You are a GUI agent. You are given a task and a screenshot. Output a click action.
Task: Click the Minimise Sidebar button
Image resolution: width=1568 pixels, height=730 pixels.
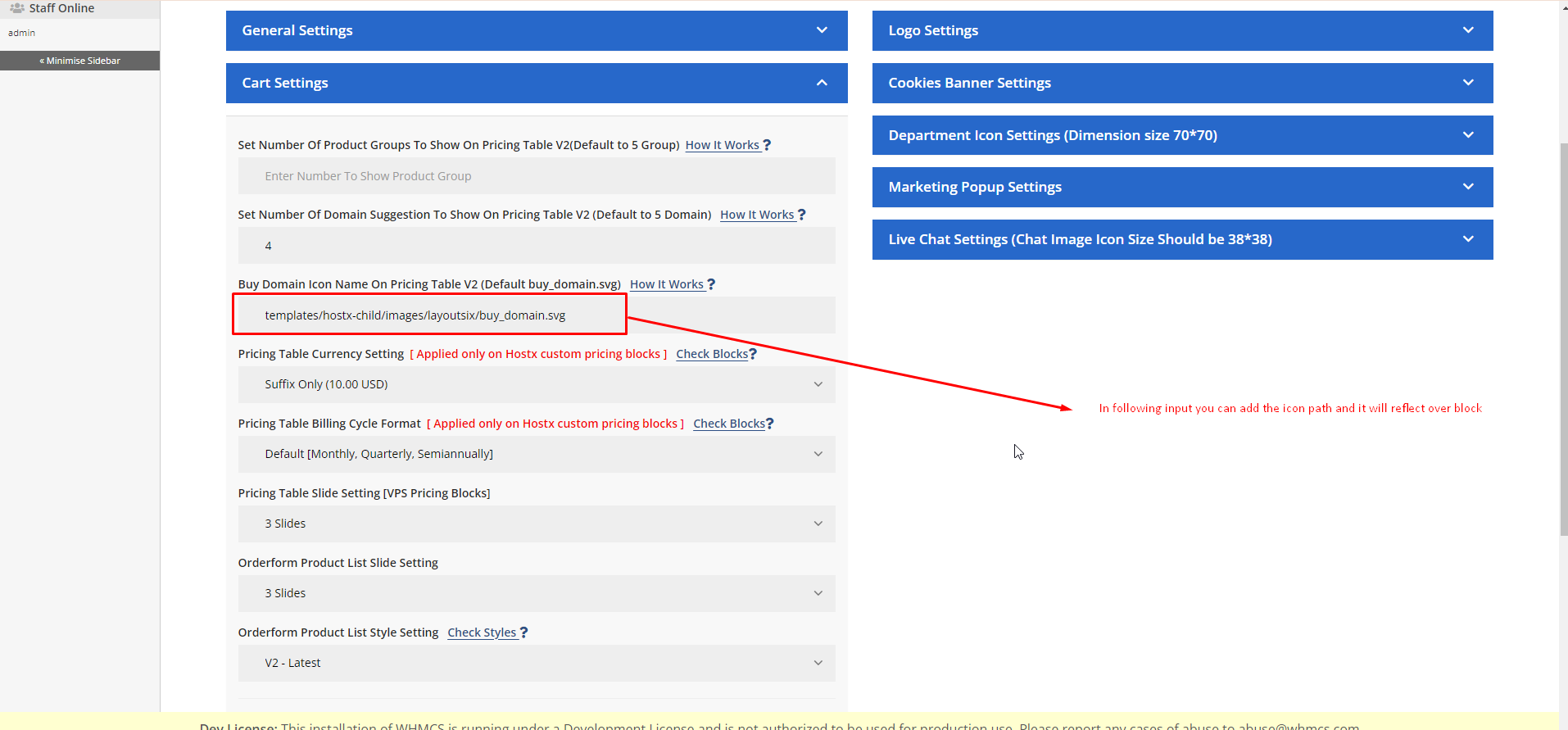79,61
